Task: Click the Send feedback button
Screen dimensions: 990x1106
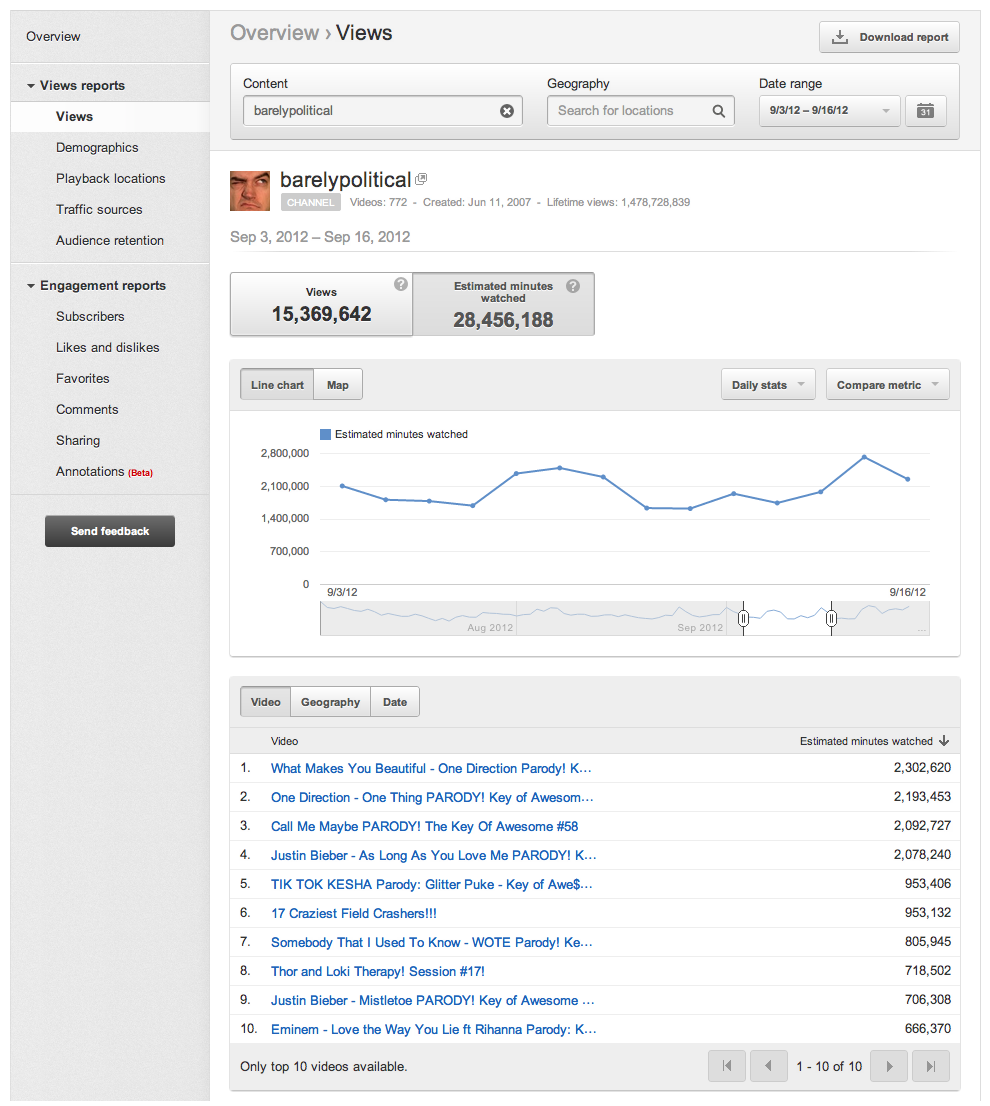Action: click(110, 531)
